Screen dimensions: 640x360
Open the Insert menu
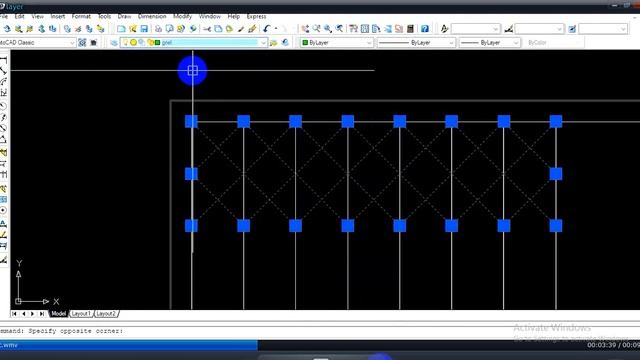[x=58, y=16]
